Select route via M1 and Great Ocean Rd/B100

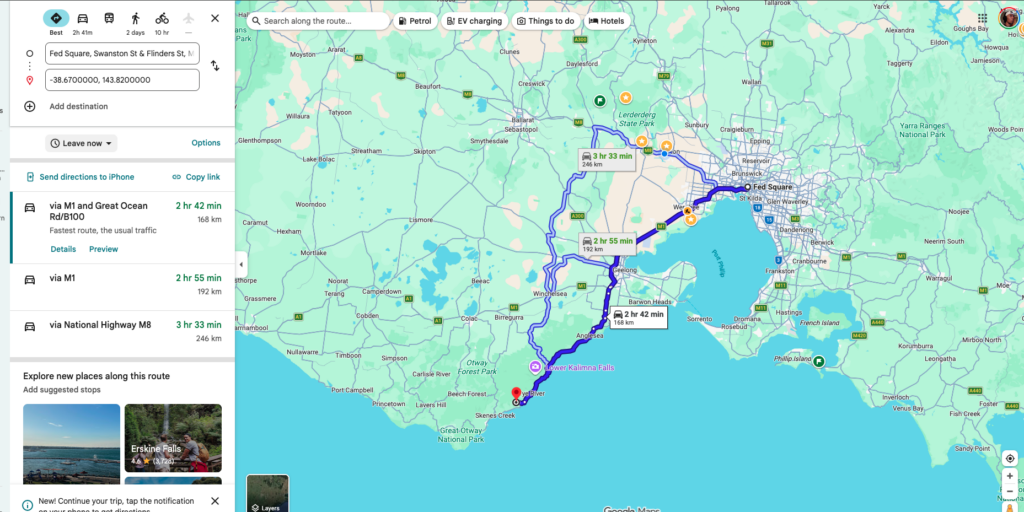click(x=122, y=227)
